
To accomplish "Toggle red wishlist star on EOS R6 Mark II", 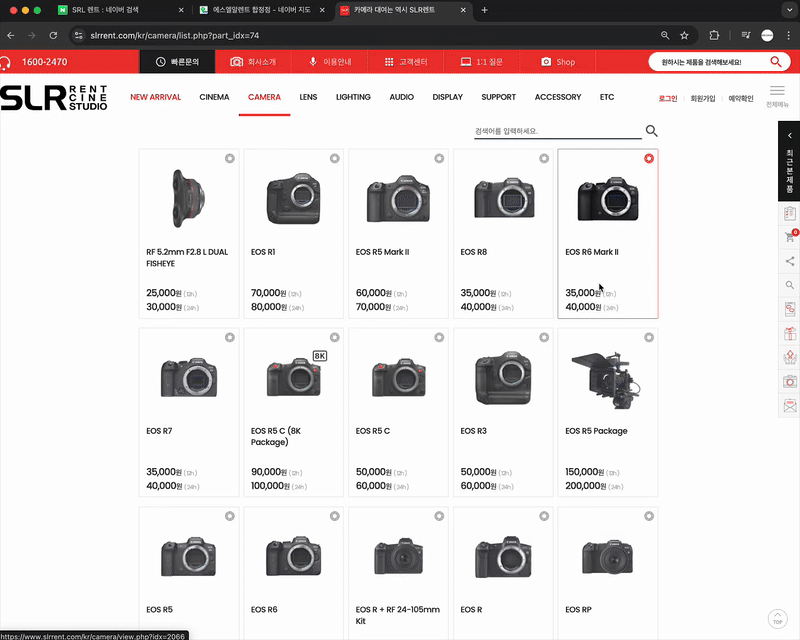I will point(648,158).
